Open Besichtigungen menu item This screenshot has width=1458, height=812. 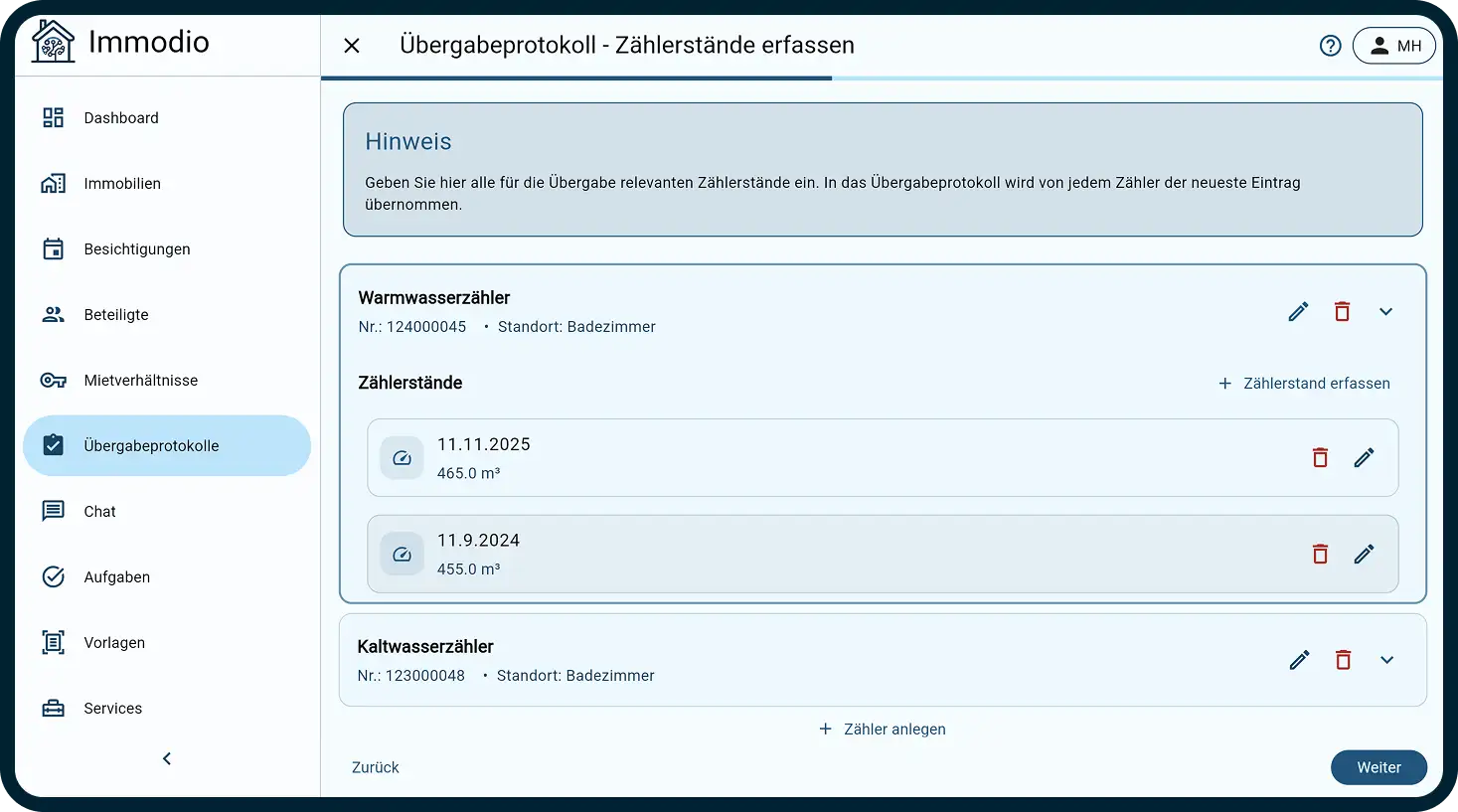167,248
